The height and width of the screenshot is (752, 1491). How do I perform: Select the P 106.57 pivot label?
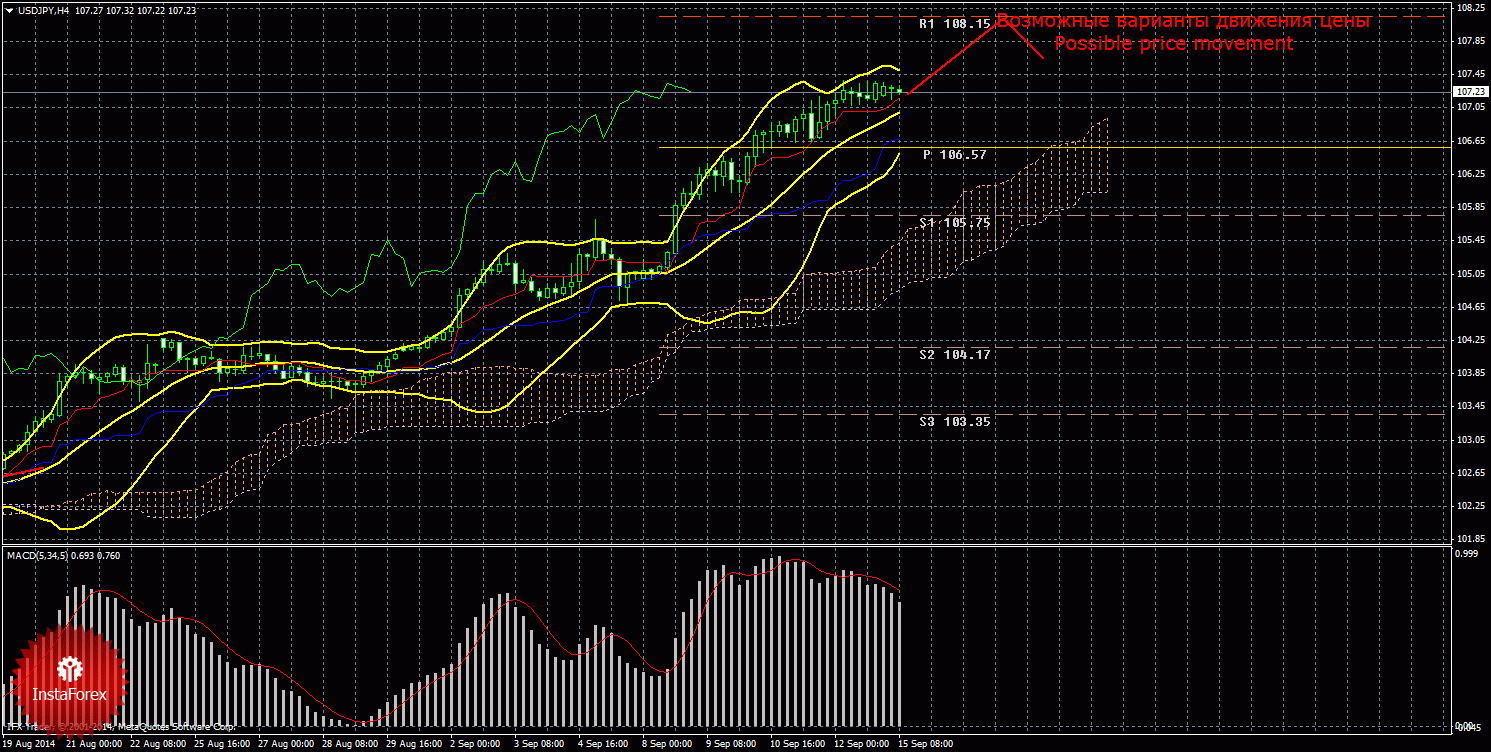pos(955,155)
